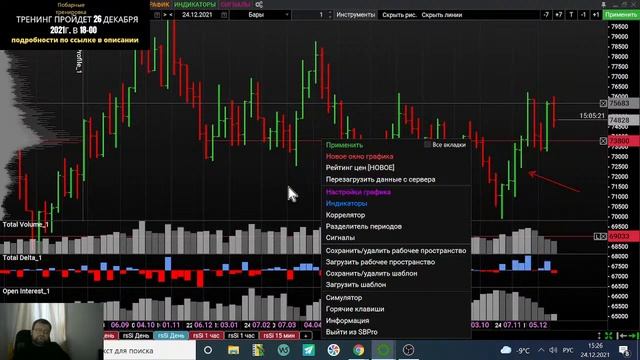This screenshot has height=360, width=640.
Task: Launch 'Симулятор' from context menu
Action: point(344,298)
